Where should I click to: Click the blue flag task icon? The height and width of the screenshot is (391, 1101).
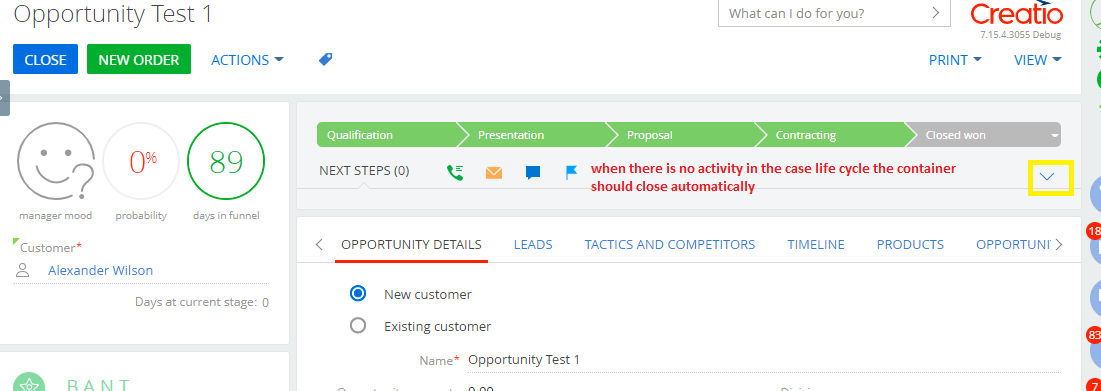[572, 172]
